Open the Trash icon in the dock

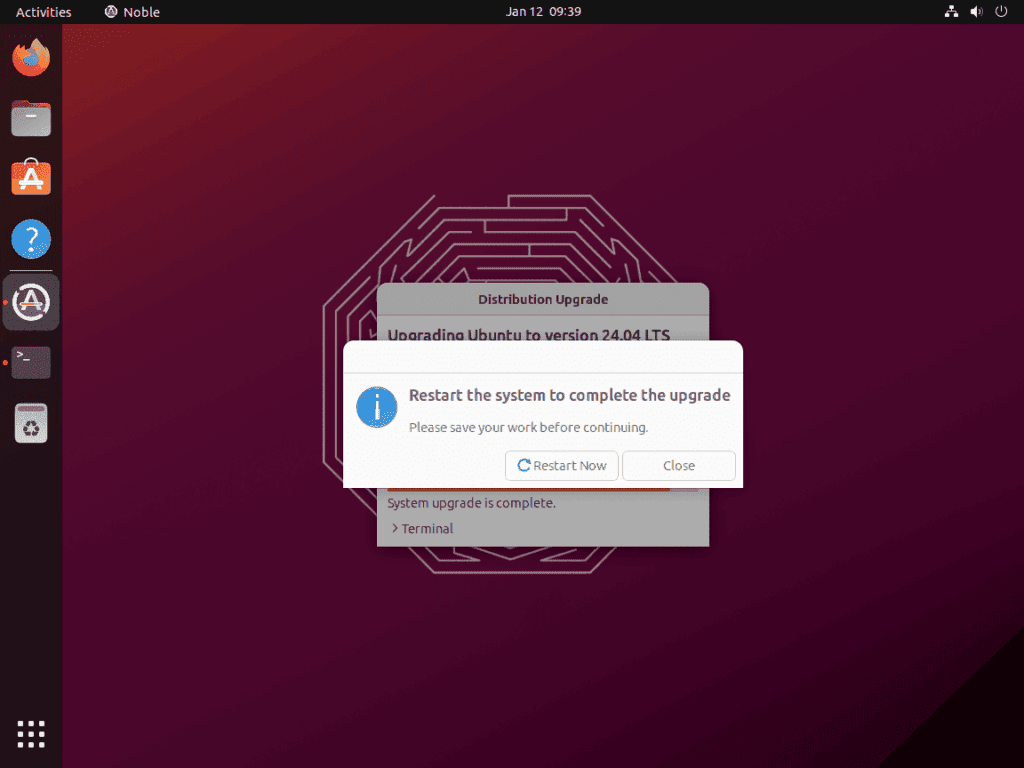pyautogui.click(x=30, y=422)
